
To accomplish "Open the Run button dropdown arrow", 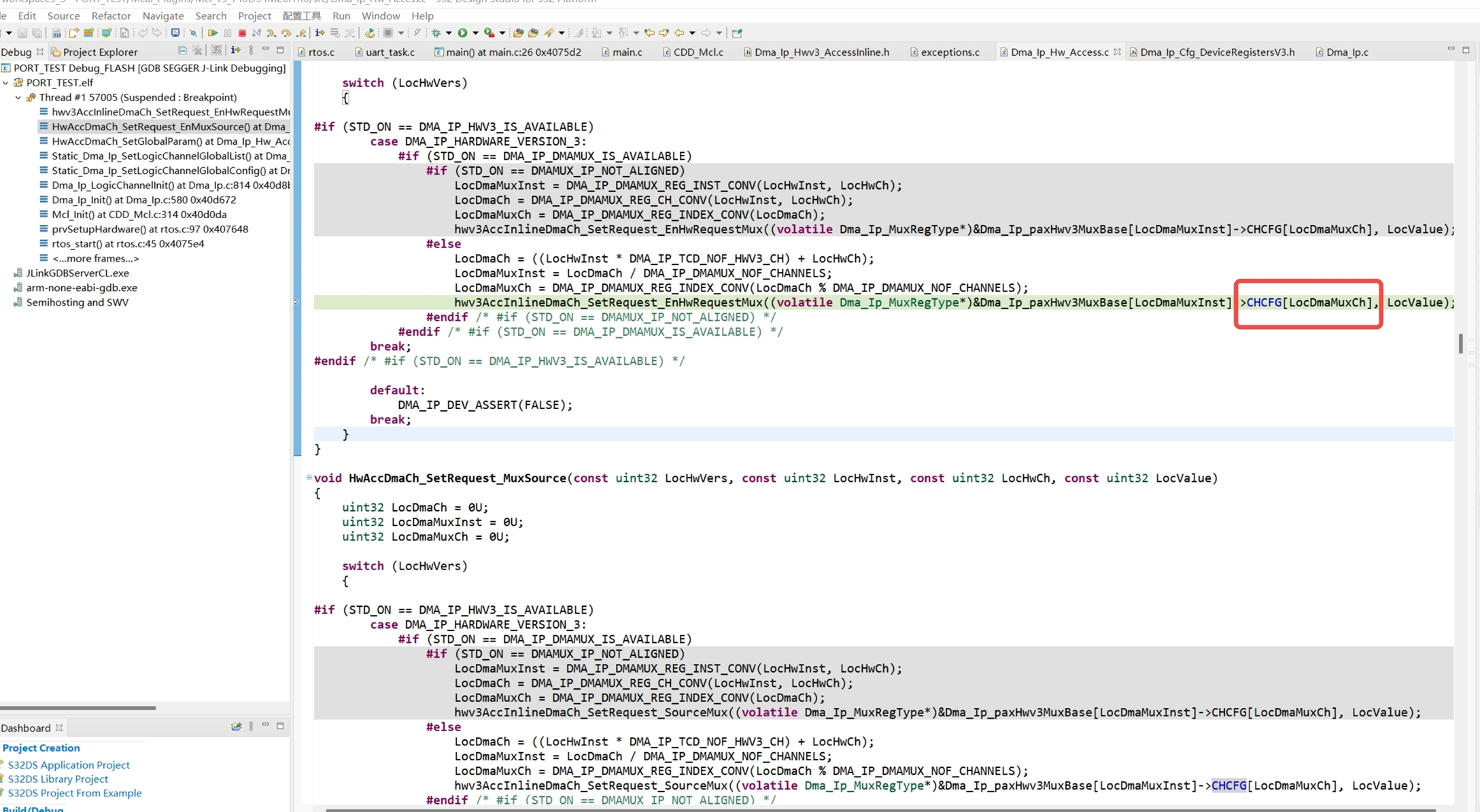I will click(475, 33).
